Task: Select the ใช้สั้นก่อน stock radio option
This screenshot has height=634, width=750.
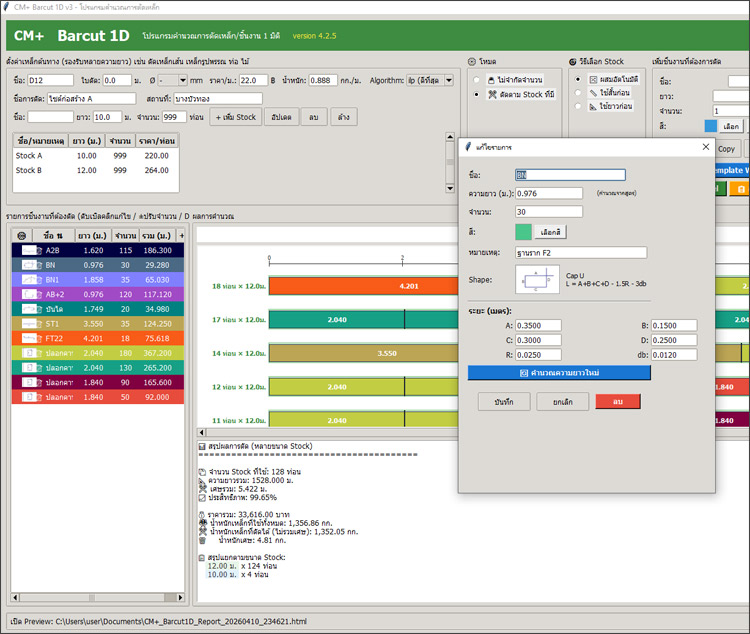Action: point(578,93)
